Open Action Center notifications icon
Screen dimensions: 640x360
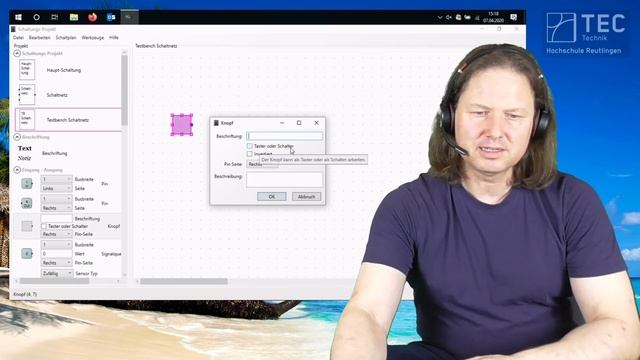[x=513, y=17]
